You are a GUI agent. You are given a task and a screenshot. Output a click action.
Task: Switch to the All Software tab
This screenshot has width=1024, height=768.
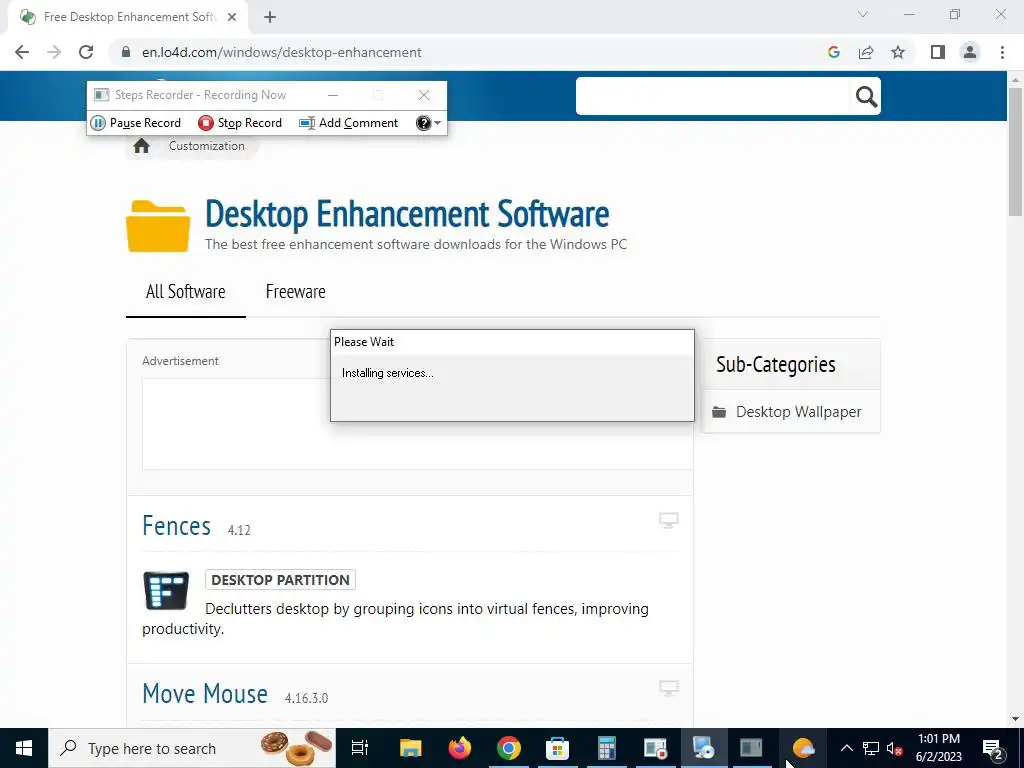(185, 291)
